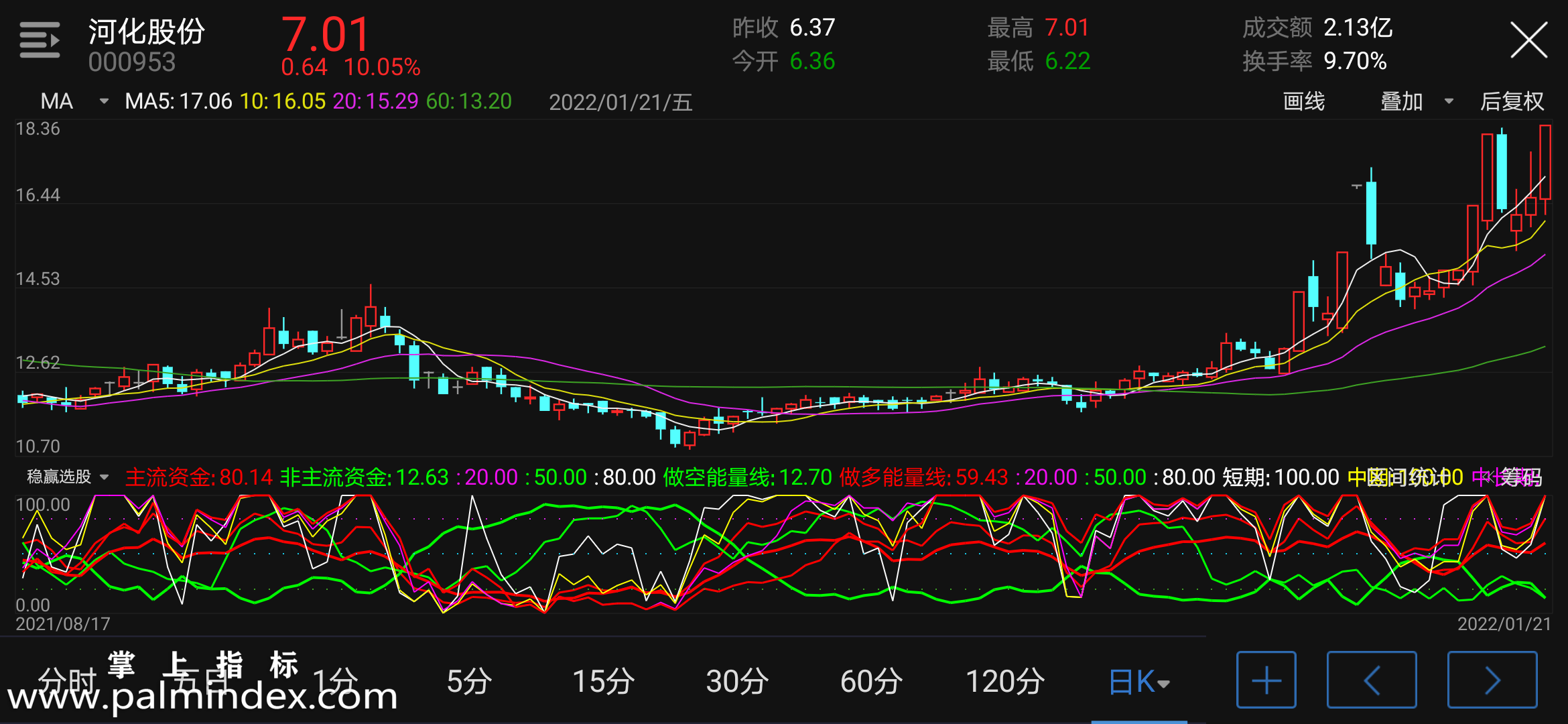Tap stock name 河化股份
1568x724 pixels.
[146, 32]
